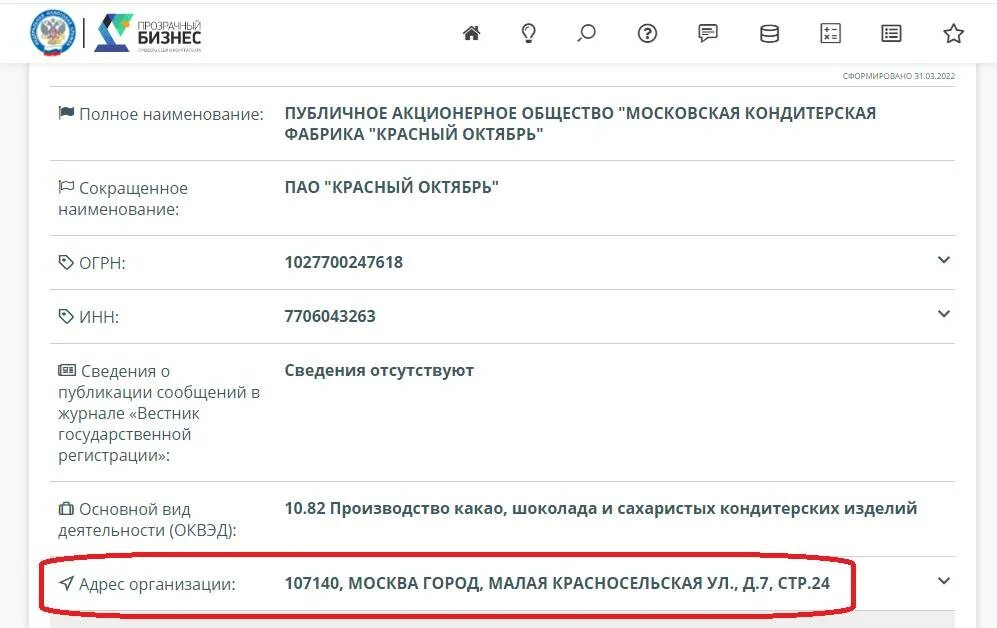Image resolution: width=997 pixels, height=628 pixels.
Task: Click the flag icon beside Сокращенное наименование
Action: (66, 187)
